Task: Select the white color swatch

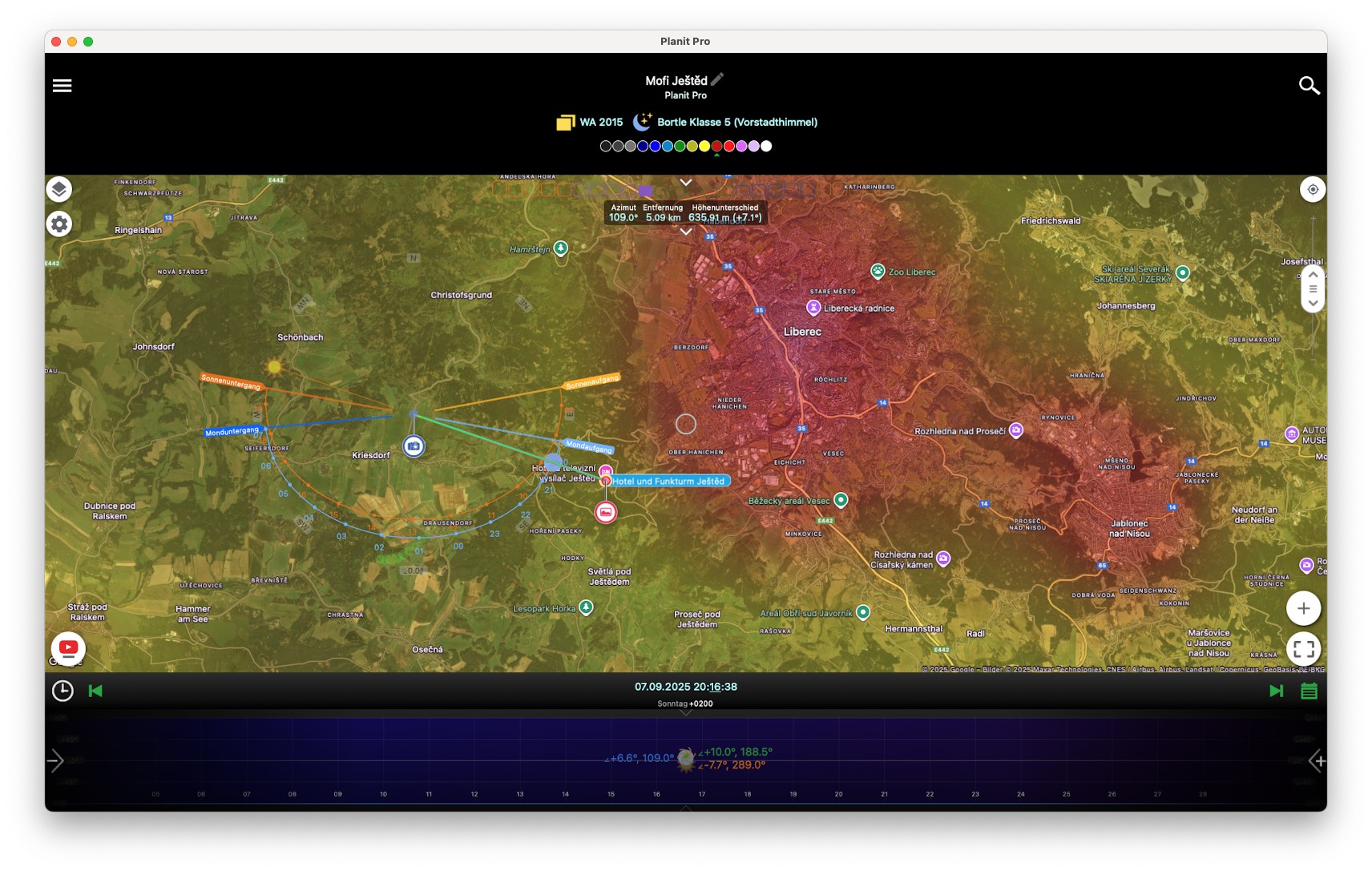Action: (766, 146)
